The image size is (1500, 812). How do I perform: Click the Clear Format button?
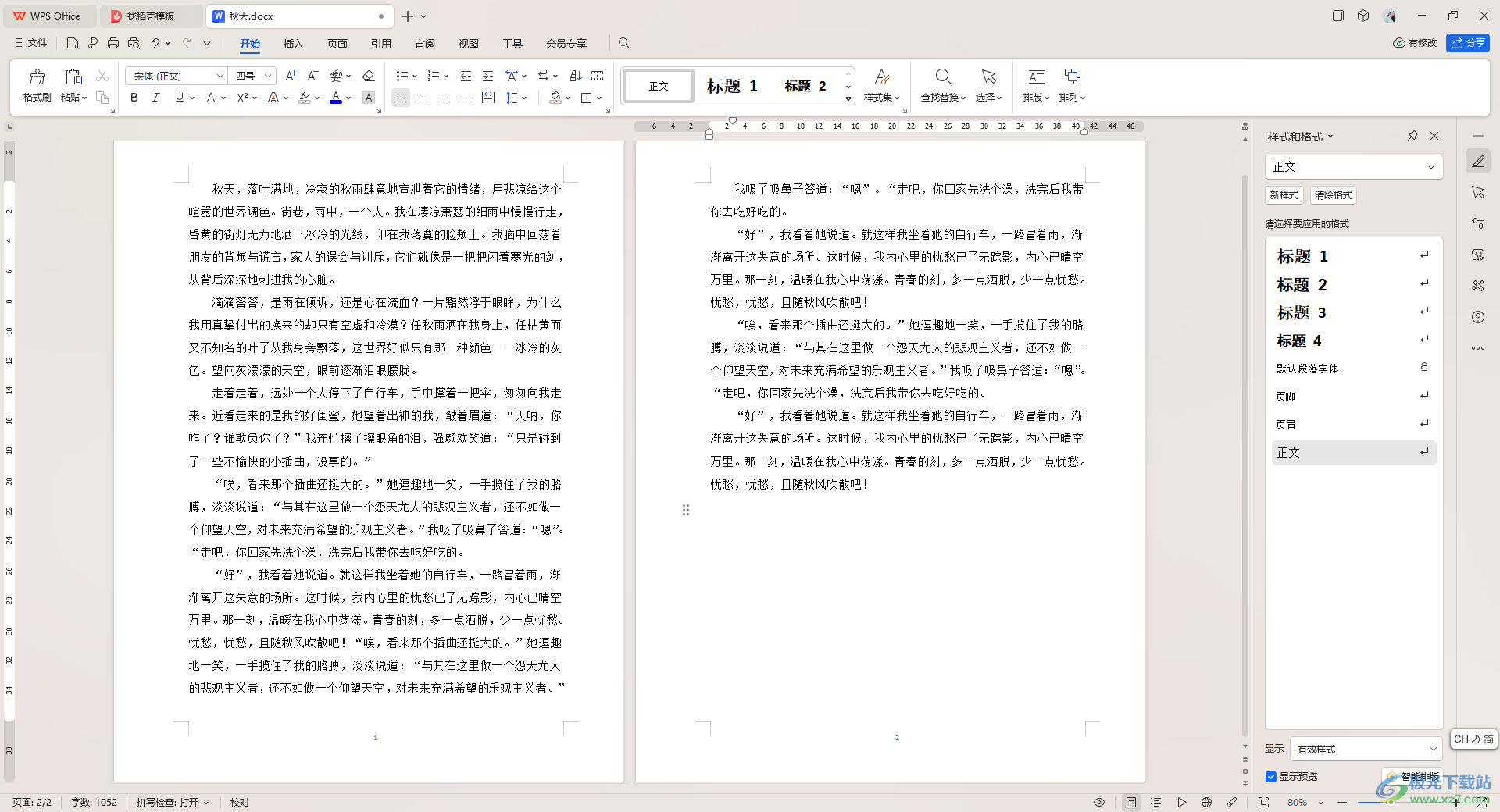tap(1333, 195)
